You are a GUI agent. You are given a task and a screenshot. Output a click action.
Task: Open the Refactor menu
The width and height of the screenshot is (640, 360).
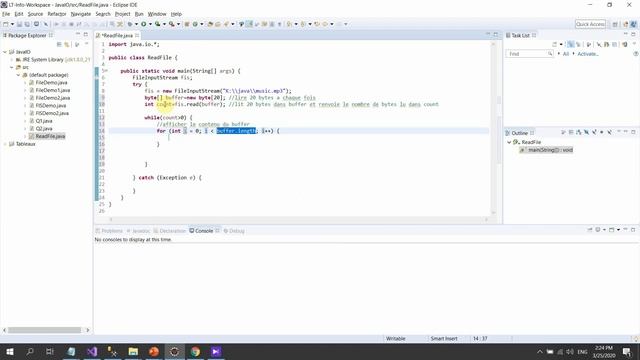57,14
